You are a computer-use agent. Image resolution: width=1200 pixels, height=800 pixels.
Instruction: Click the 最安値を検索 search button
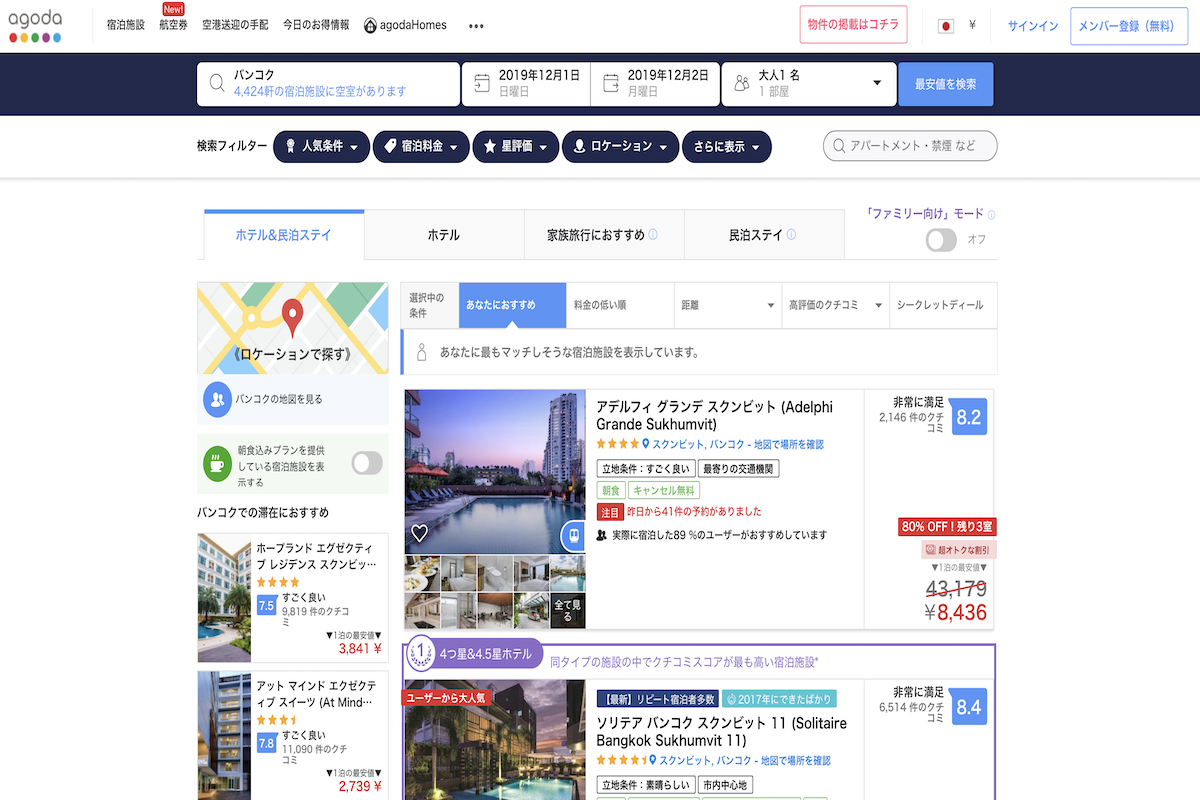coord(946,84)
